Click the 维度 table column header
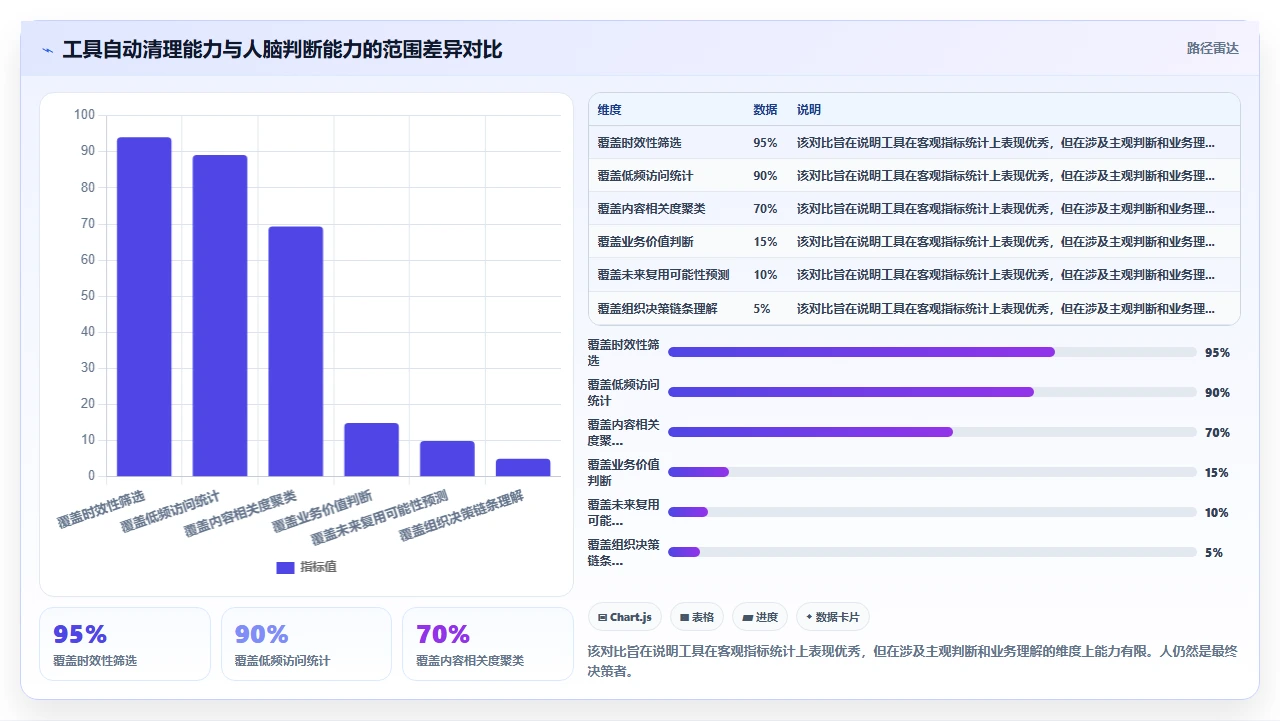1280x721 pixels. tap(609, 110)
